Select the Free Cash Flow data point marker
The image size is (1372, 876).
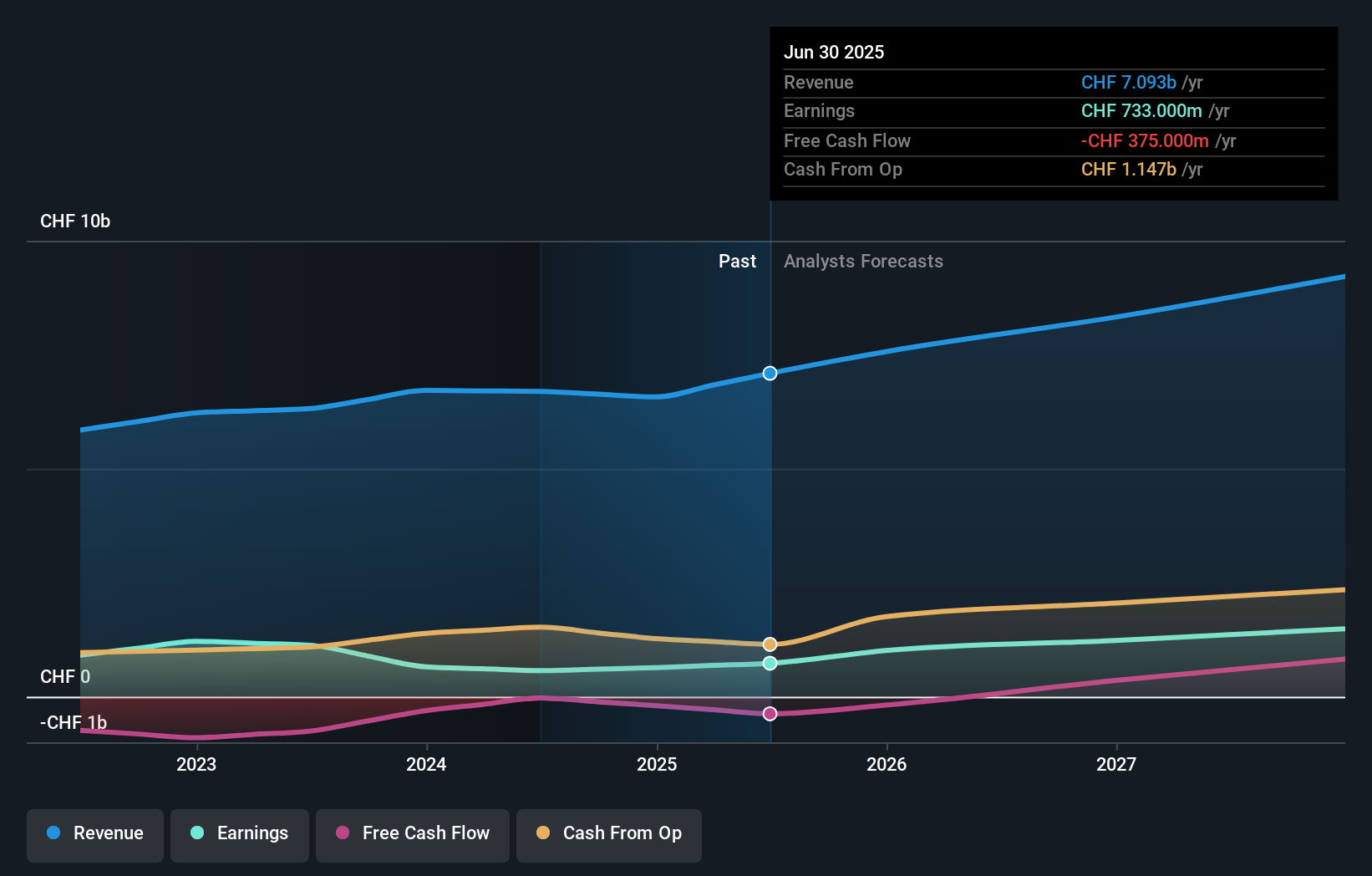click(x=770, y=713)
